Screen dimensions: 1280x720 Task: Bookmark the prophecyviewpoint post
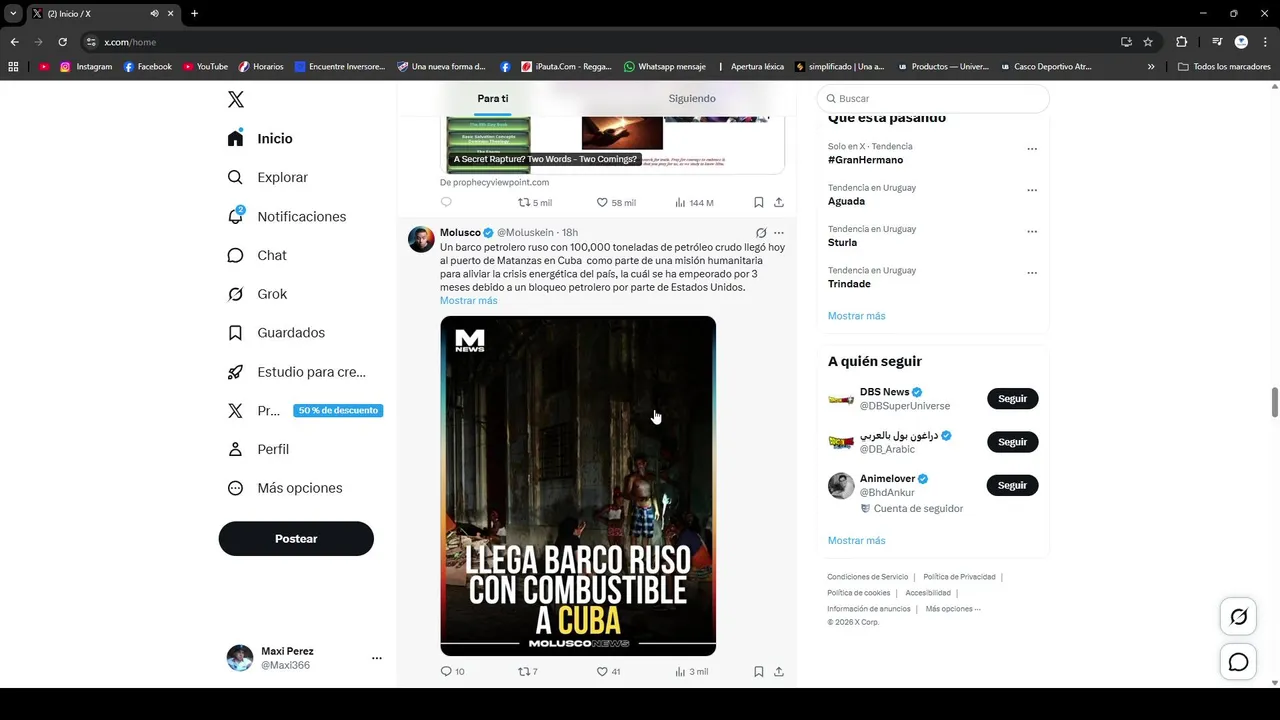tap(759, 202)
